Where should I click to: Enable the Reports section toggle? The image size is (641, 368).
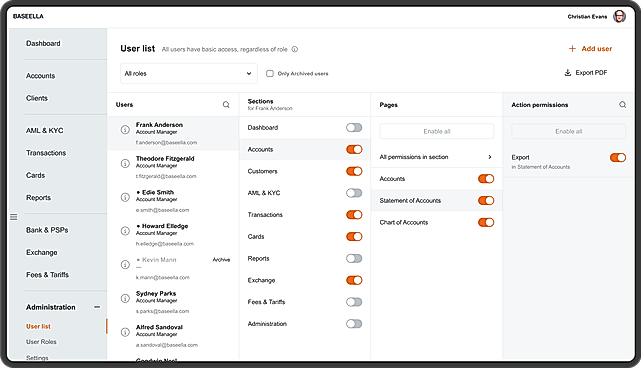[x=354, y=258]
